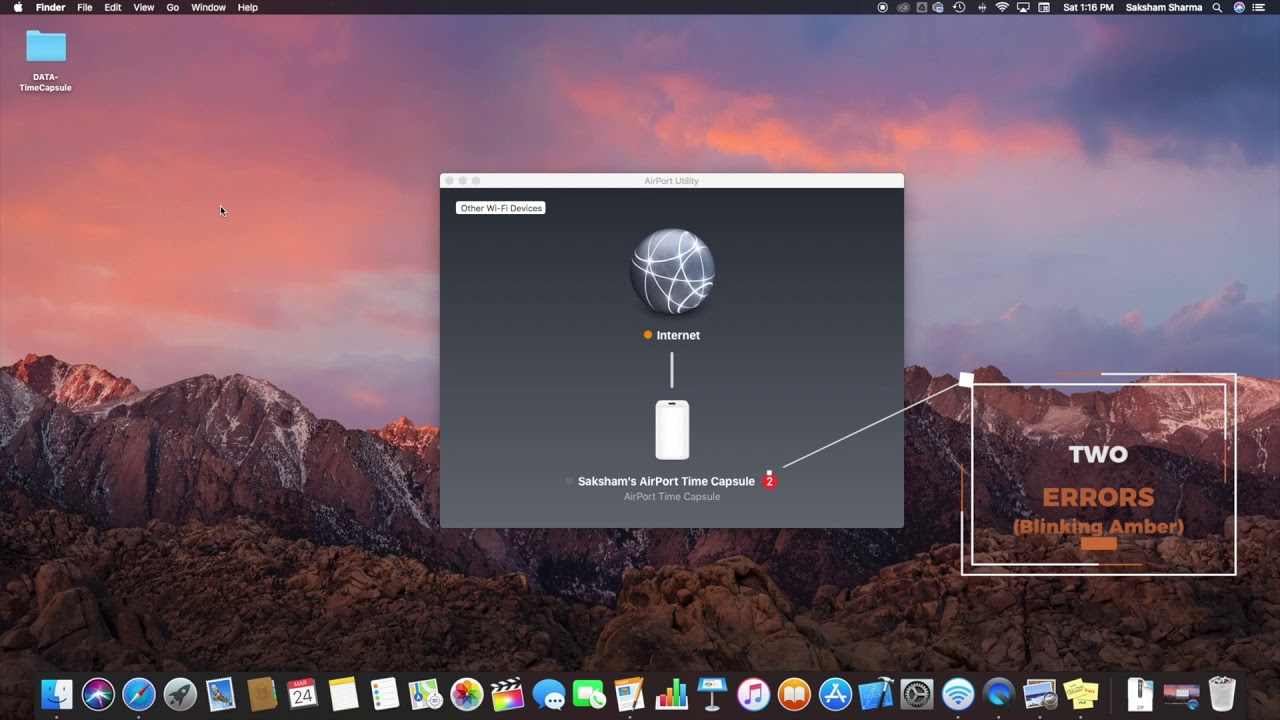Open FaceTime from the Dock

(590, 694)
